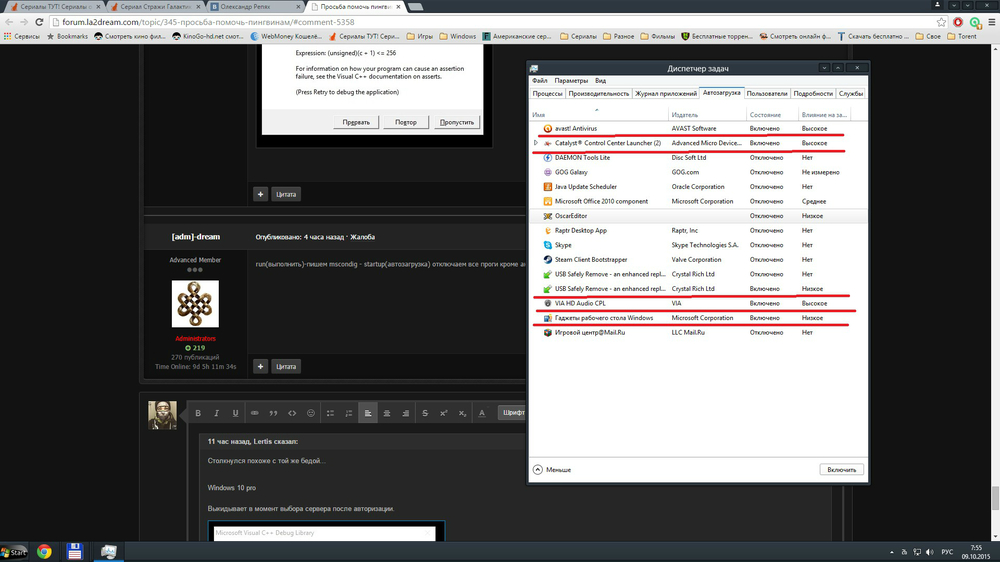Expand the Catalyst Control Center Launcher group

[536, 143]
